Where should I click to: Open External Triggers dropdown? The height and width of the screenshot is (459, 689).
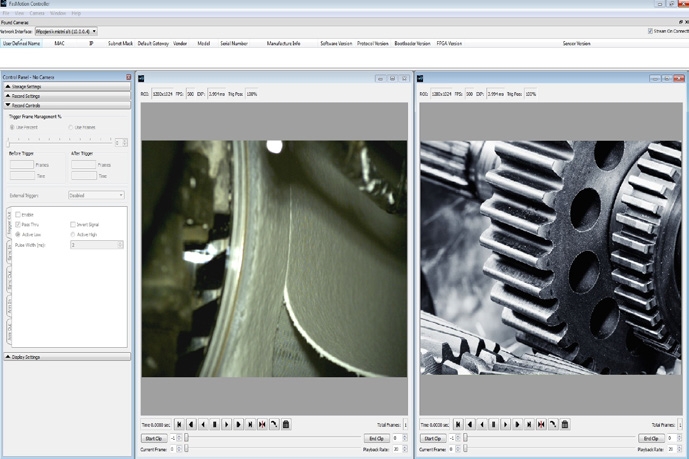pos(96,195)
